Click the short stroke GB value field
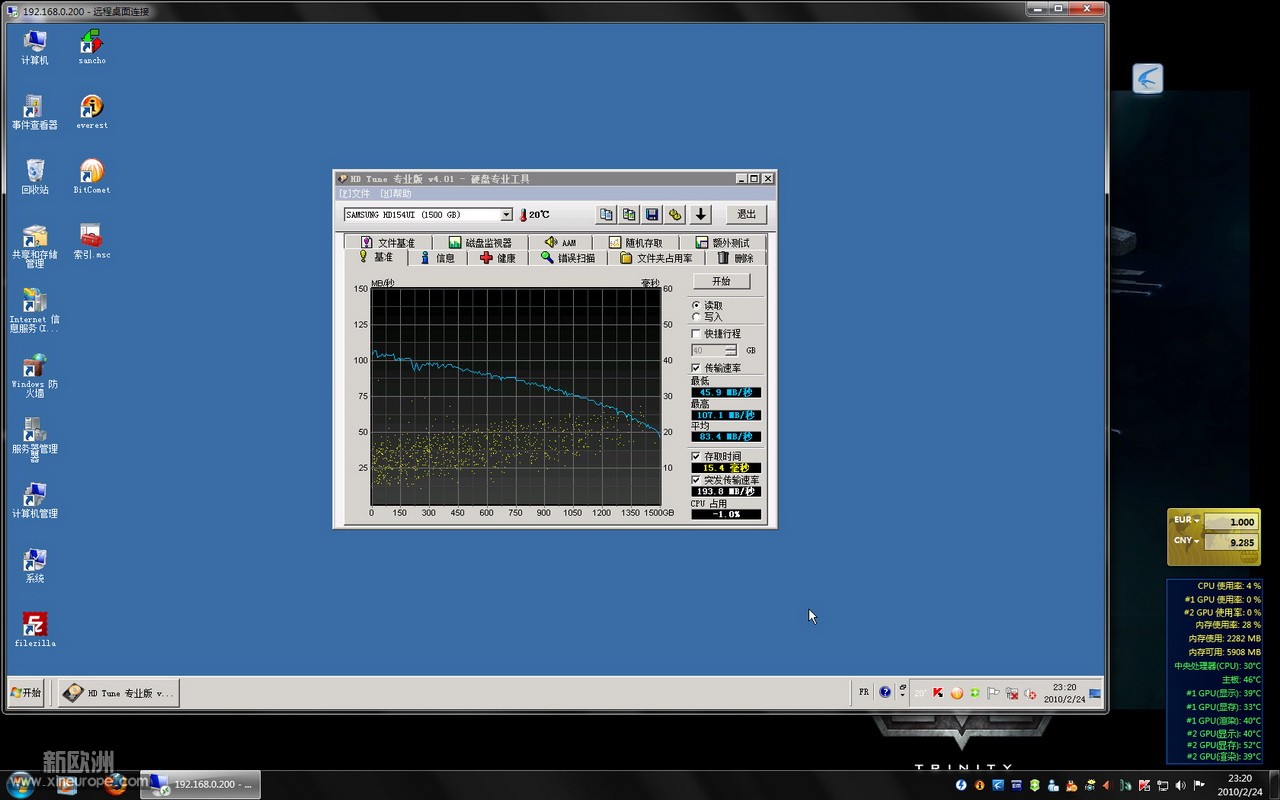1280x800 pixels. point(708,350)
